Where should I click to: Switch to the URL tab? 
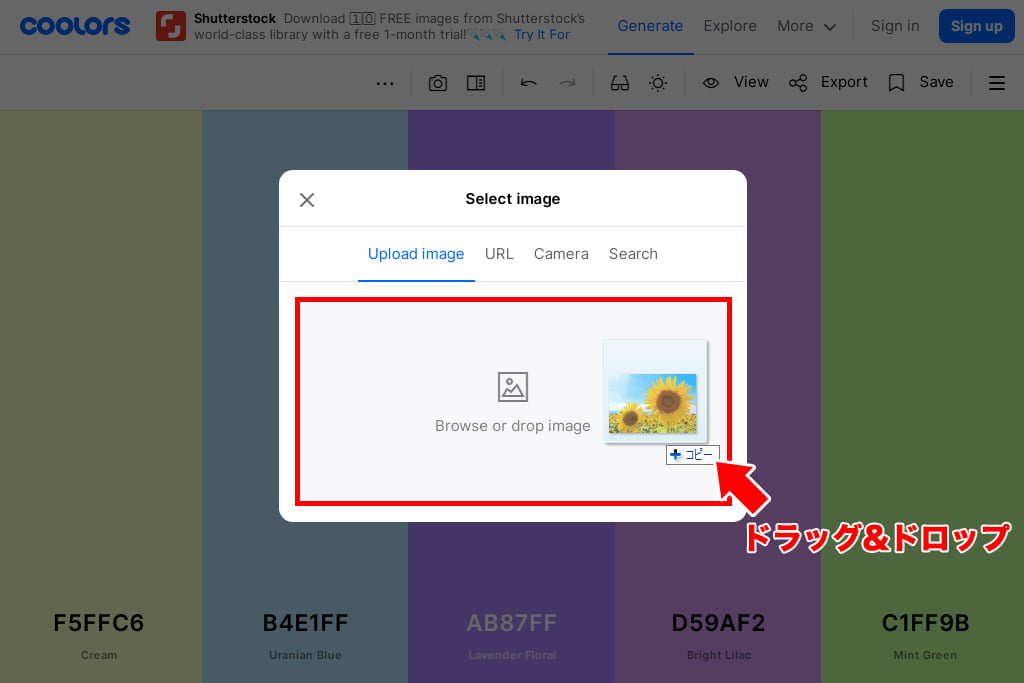click(499, 254)
